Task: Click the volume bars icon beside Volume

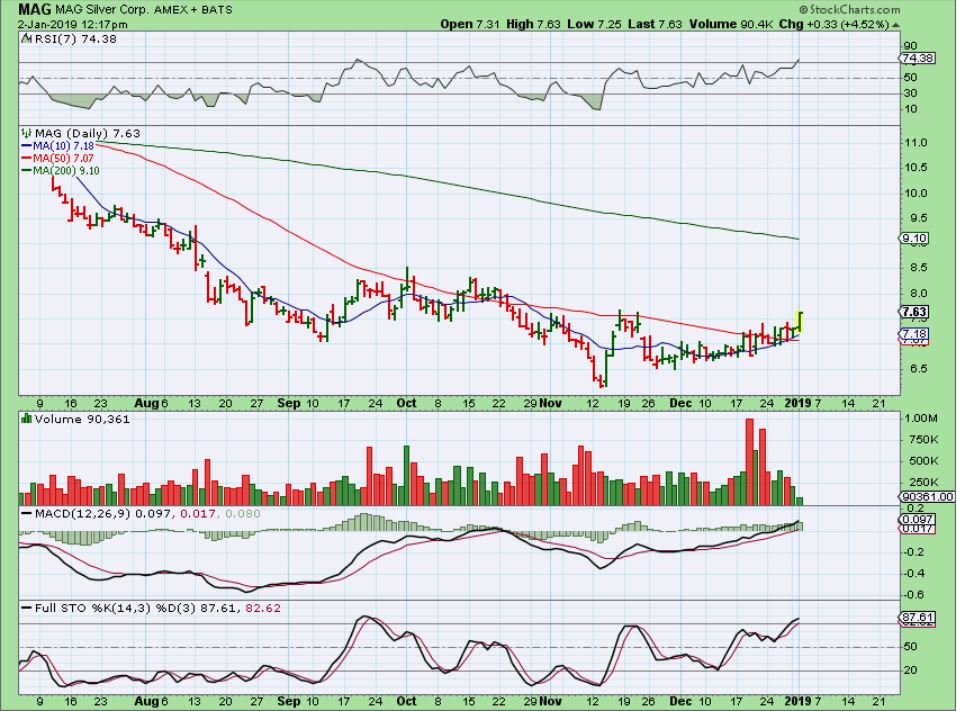Action: [x=26, y=419]
